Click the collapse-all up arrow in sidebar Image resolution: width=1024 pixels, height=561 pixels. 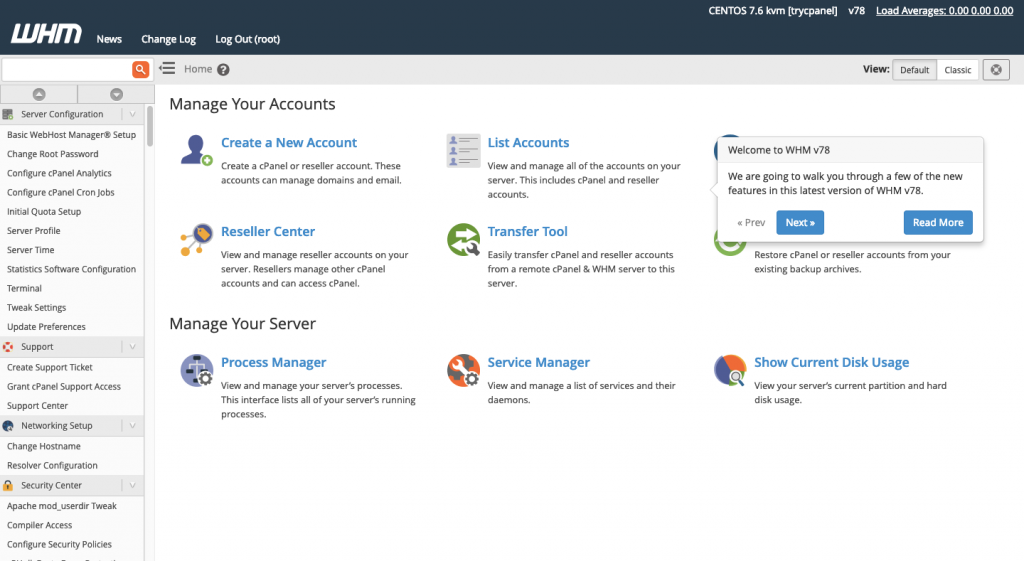(39, 94)
